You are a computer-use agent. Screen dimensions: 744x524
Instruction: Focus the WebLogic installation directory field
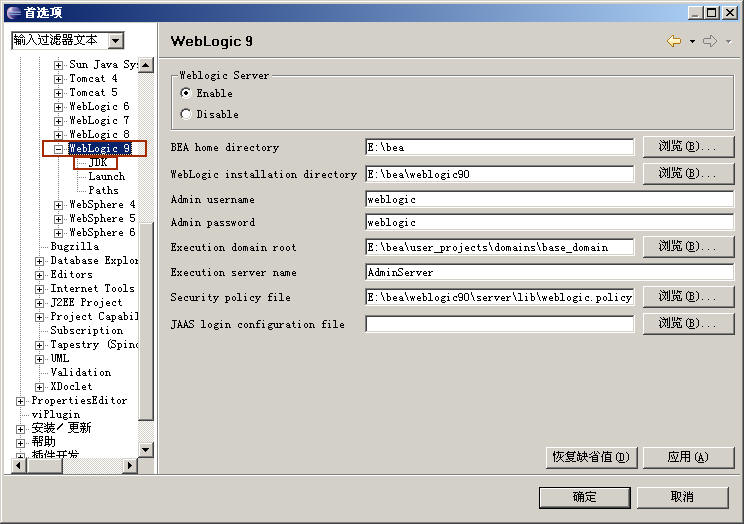500,174
